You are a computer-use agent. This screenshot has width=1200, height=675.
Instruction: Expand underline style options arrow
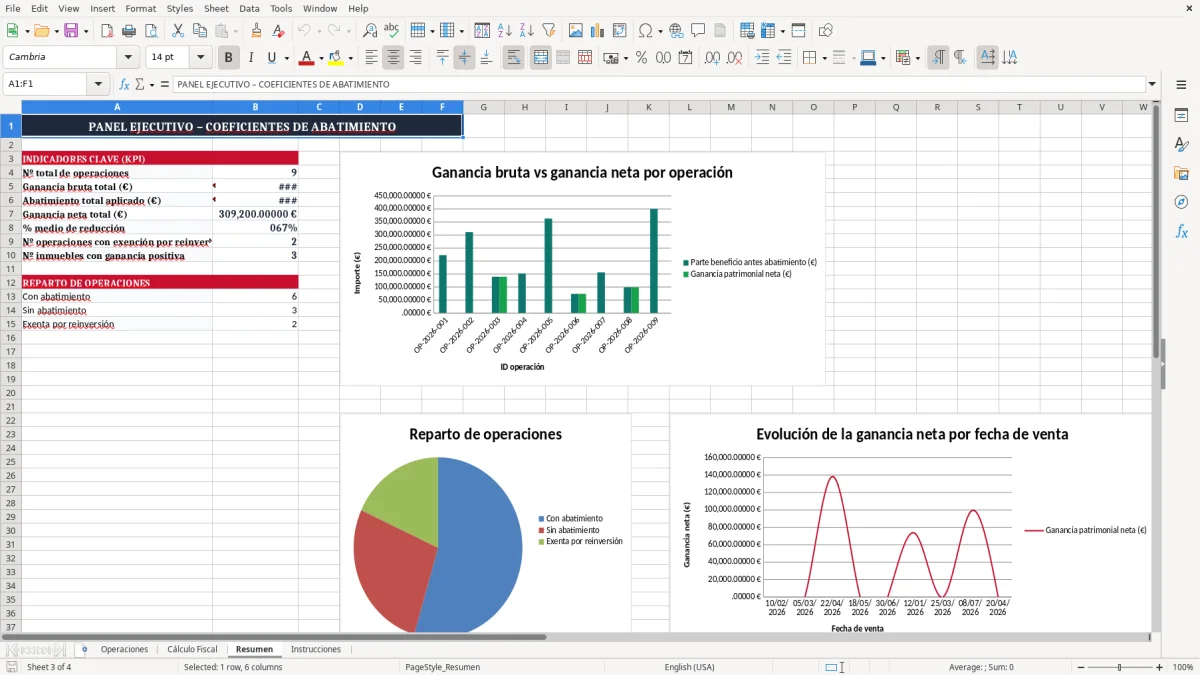(286, 58)
